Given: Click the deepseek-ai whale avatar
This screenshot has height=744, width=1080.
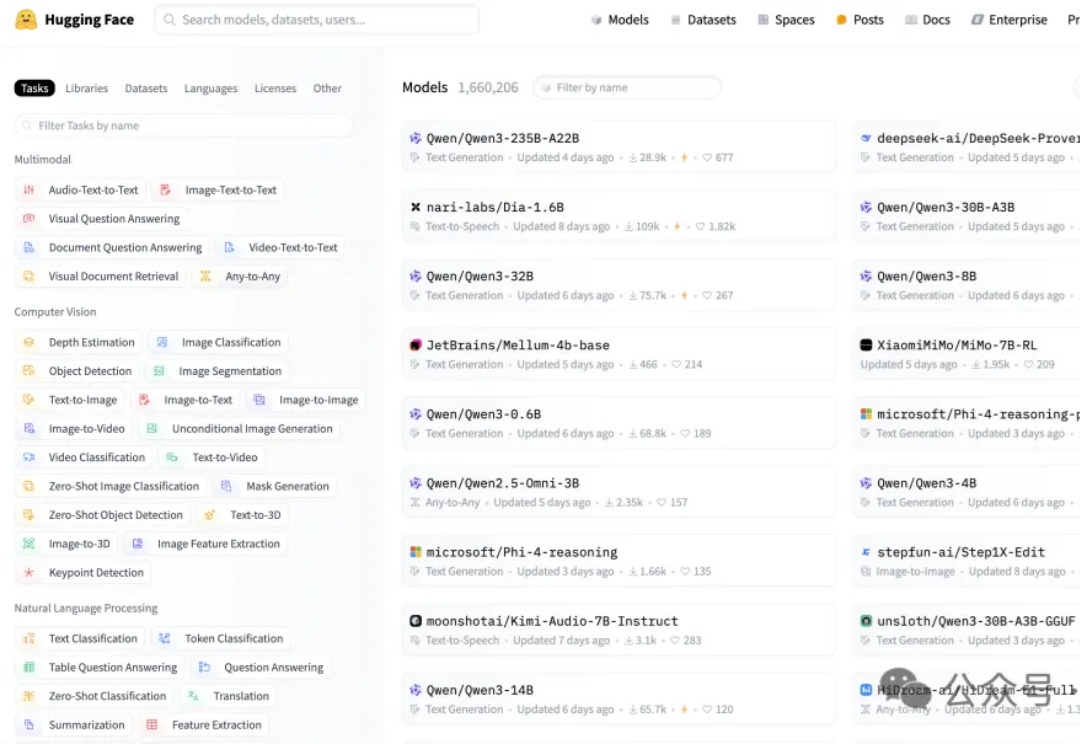Looking at the screenshot, I should pyautogui.click(x=866, y=138).
